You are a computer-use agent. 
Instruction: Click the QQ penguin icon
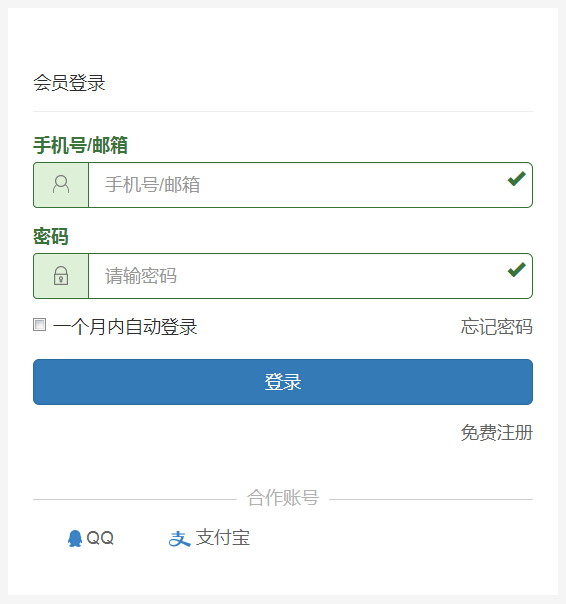coord(75,538)
